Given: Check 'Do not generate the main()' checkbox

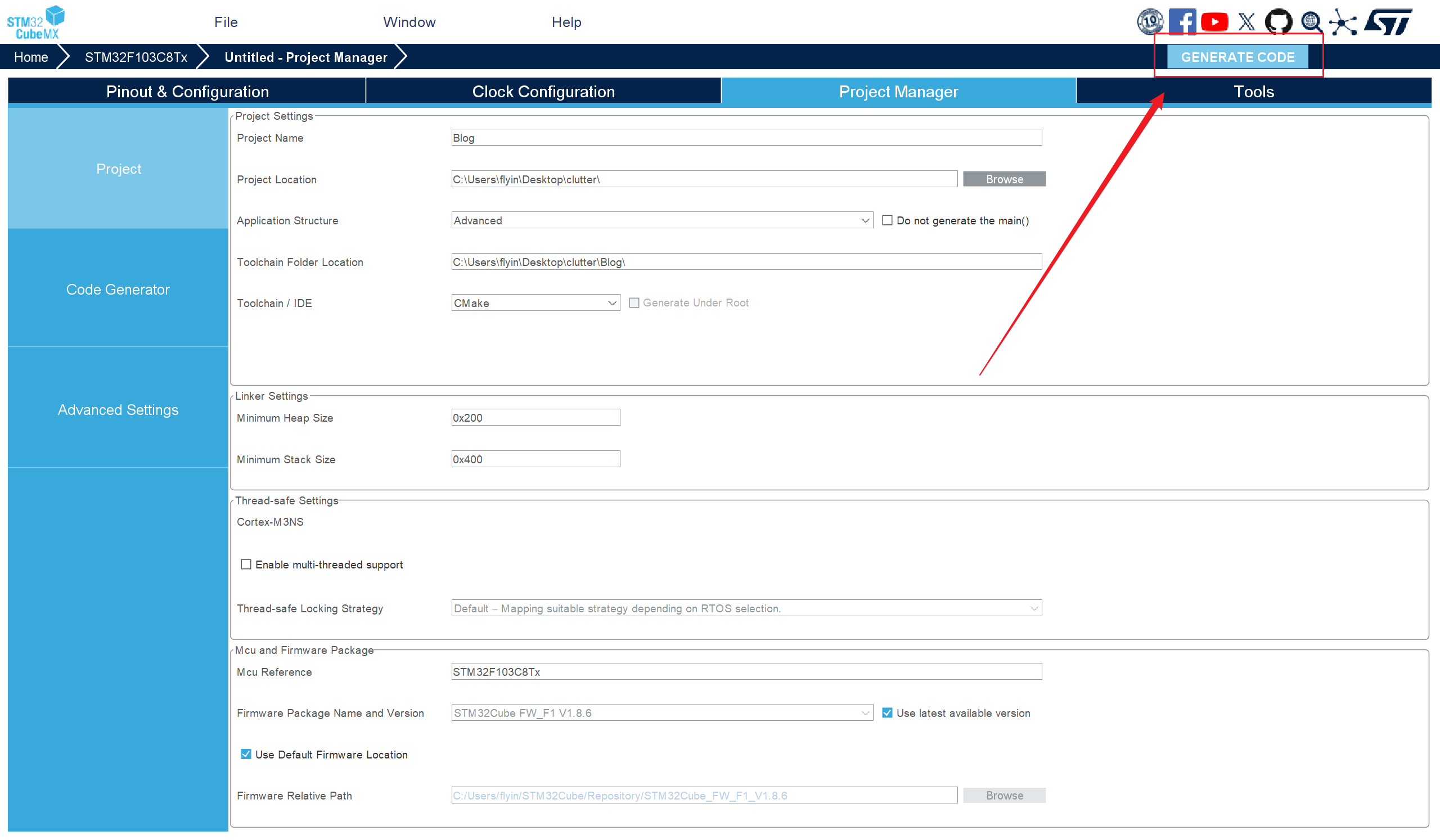Looking at the screenshot, I should click(887, 220).
